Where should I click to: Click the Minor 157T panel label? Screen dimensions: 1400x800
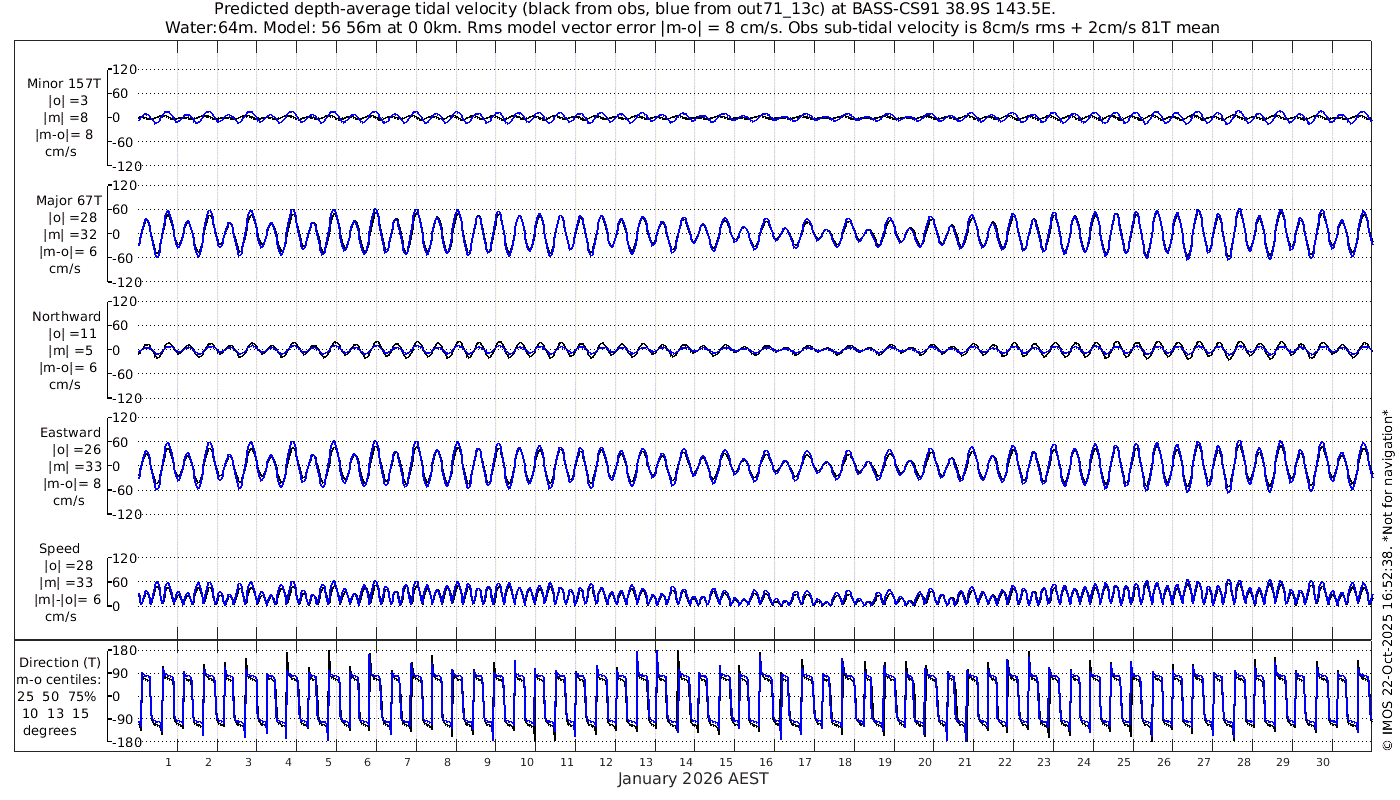pos(64,84)
